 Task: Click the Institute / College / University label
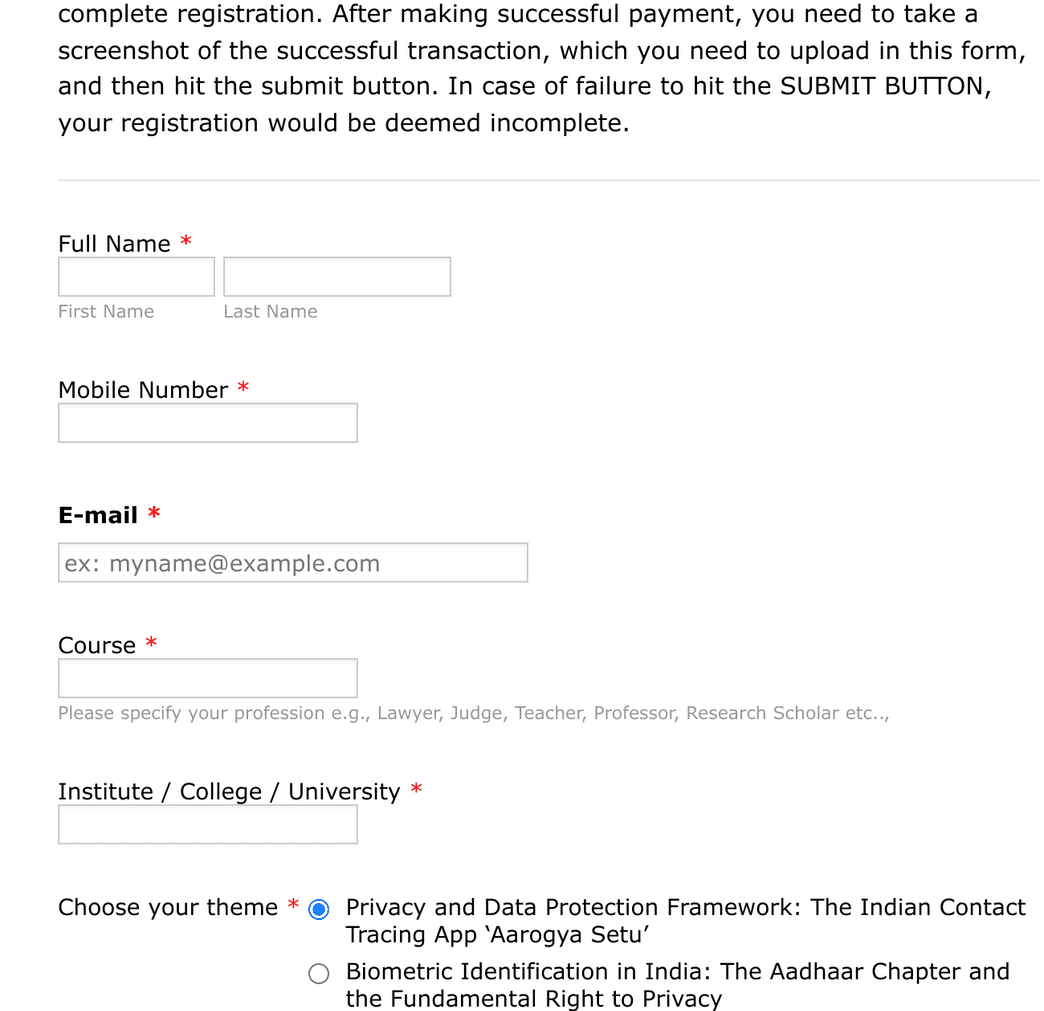coord(229,791)
